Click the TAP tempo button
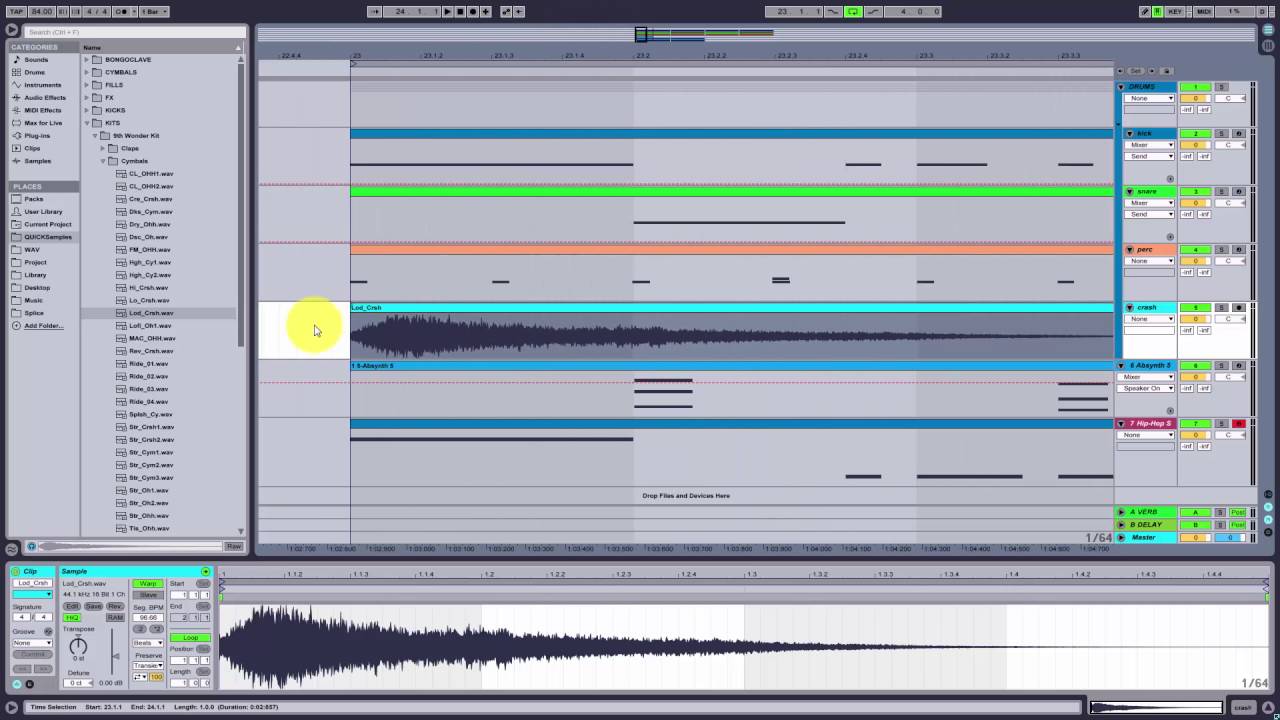The image size is (1280, 720). (16, 12)
